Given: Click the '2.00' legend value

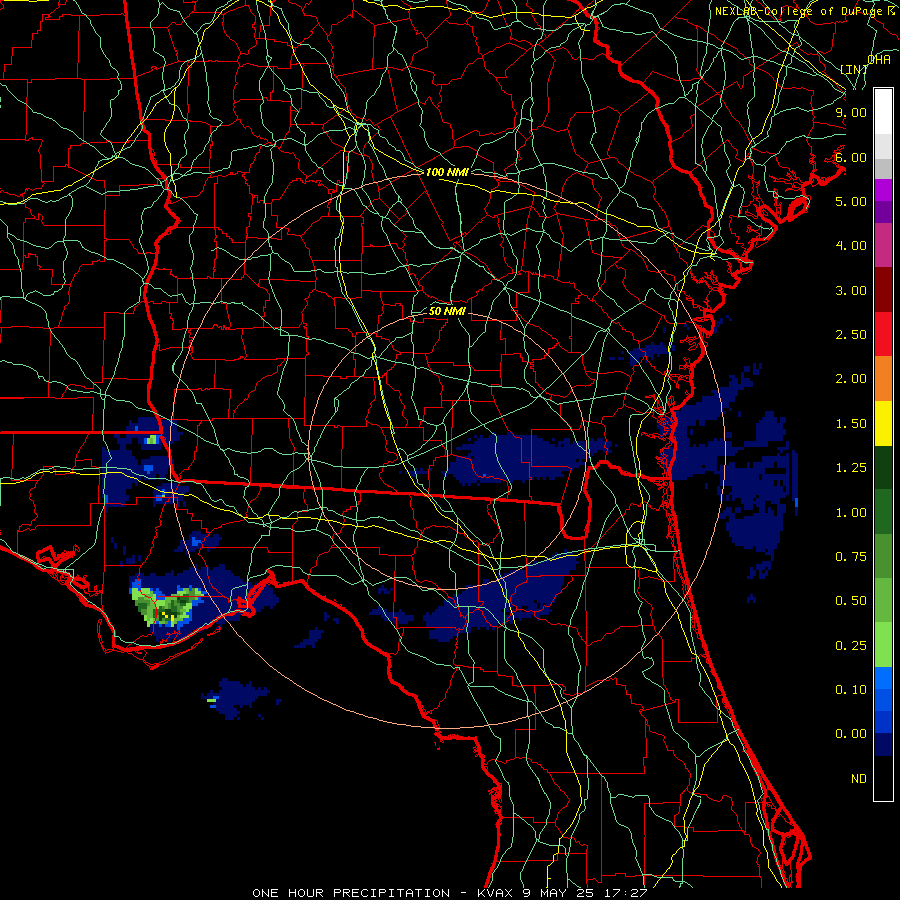Looking at the screenshot, I should [x=851, y=379].
